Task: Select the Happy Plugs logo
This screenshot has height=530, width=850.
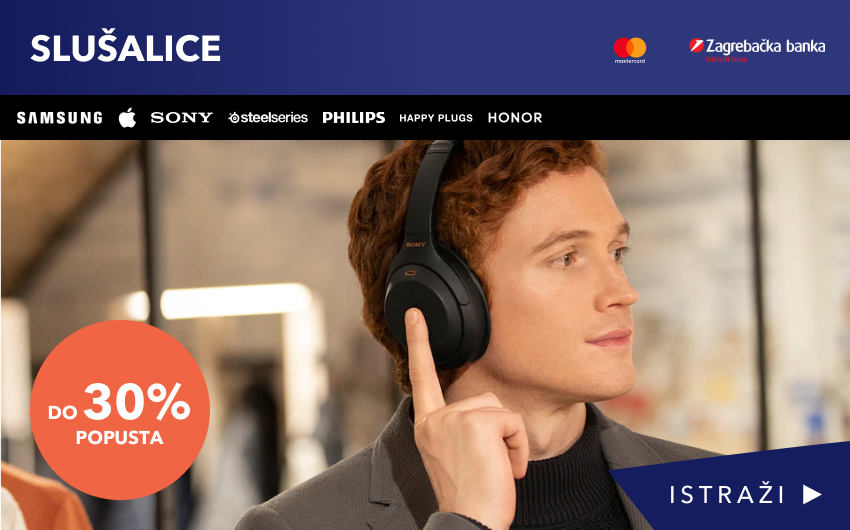Action: [x=436, y=118]
